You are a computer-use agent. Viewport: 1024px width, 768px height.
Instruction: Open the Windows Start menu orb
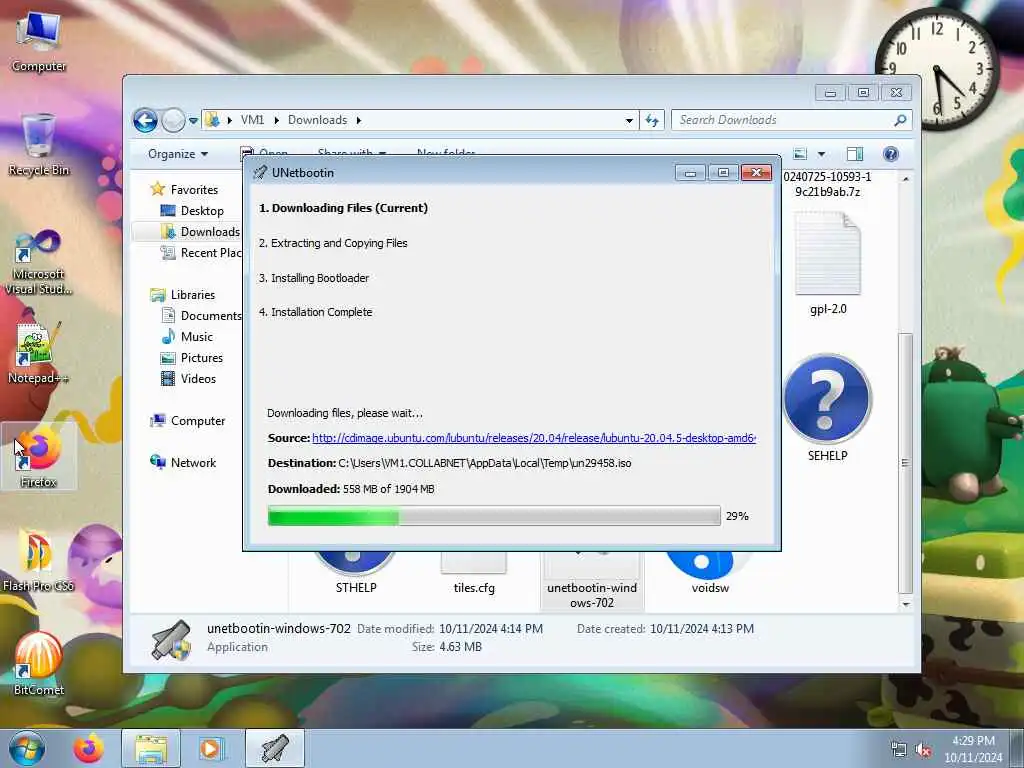coord(27,748)
